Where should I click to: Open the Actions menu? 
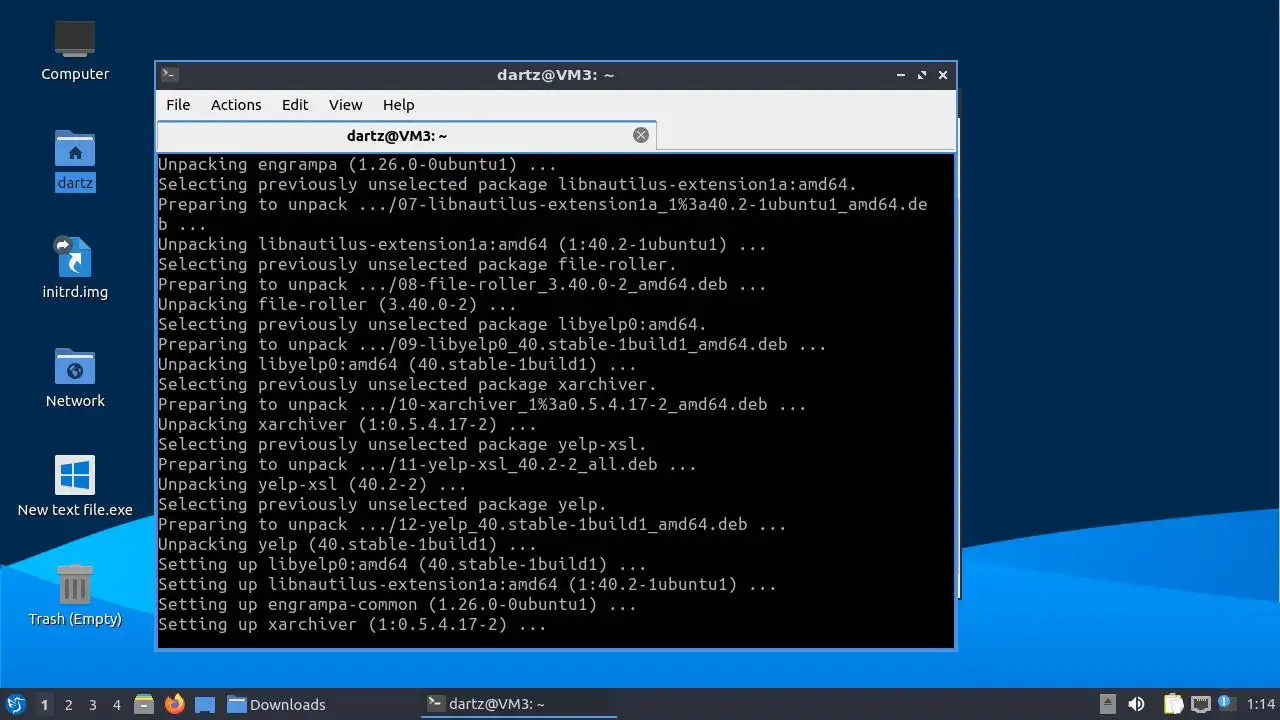236,105
